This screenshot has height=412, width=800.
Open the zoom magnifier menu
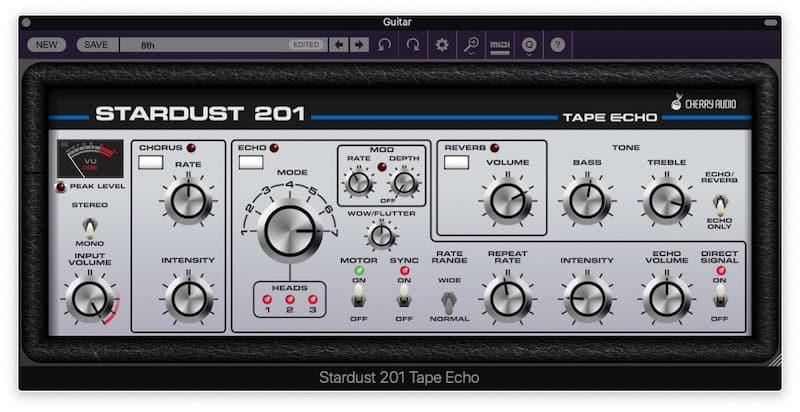(471, 45)
